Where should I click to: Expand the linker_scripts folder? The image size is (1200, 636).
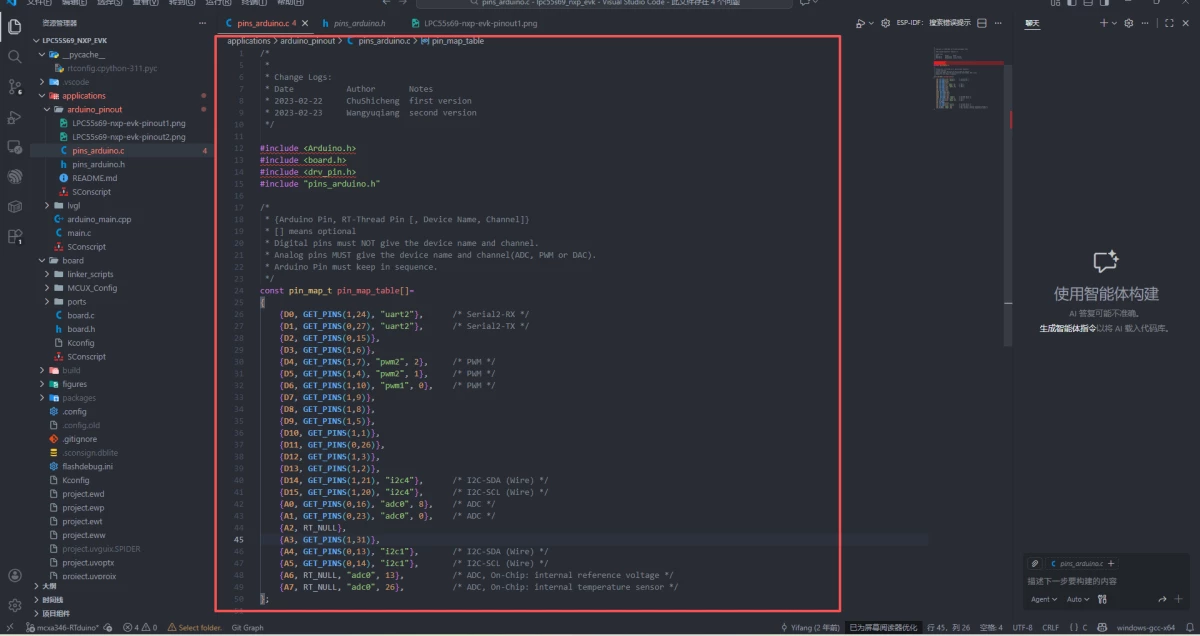89,274
